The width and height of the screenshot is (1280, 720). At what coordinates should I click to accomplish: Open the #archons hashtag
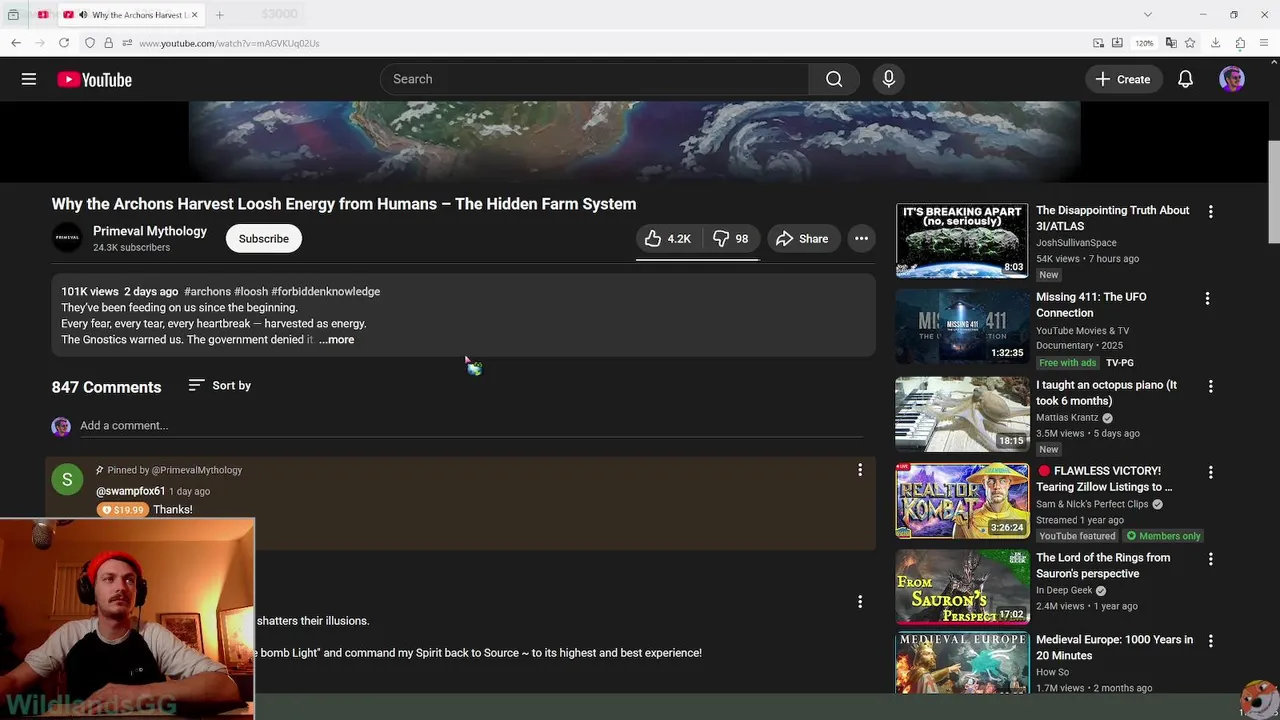[207, 292]
